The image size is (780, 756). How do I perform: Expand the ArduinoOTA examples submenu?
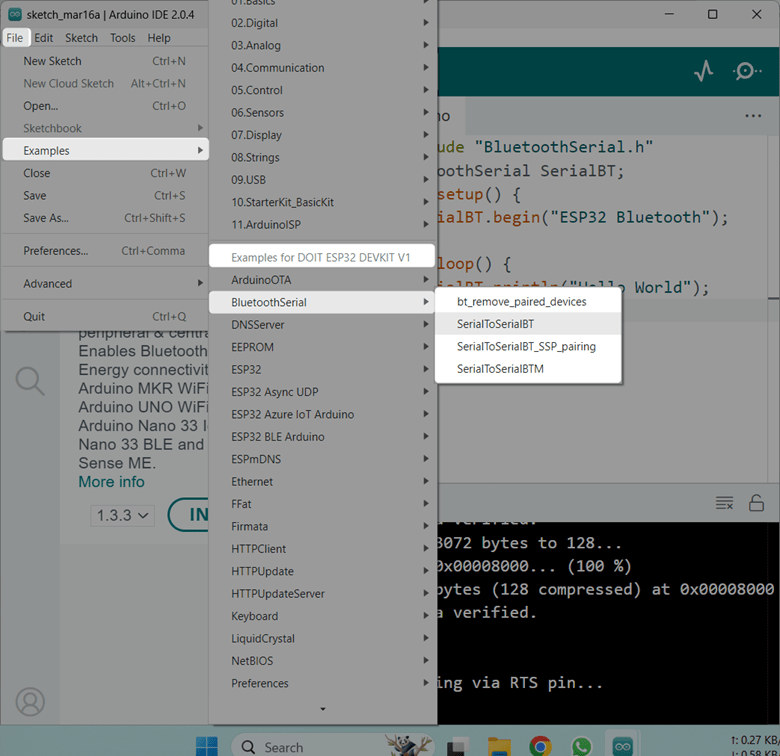coord(322,280)
